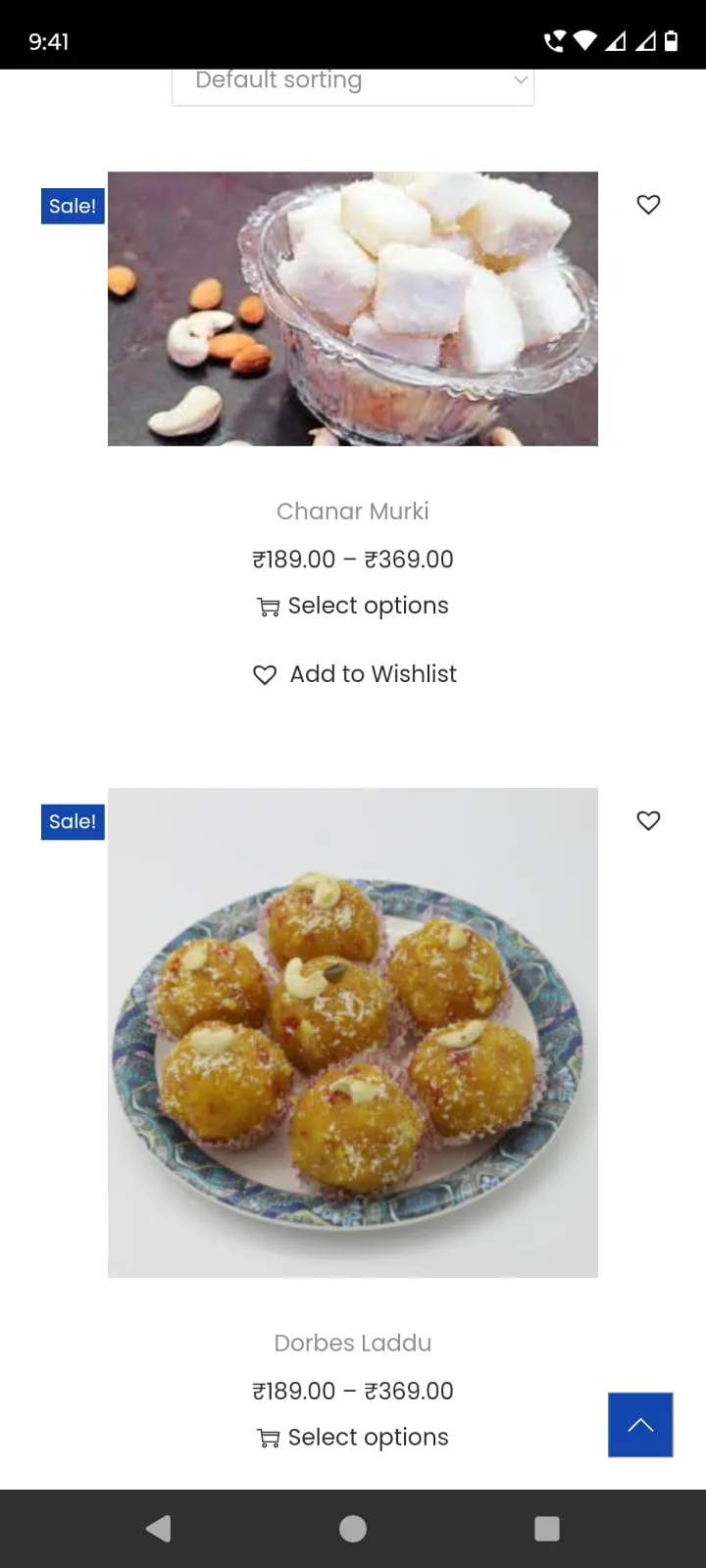706x1568 pixels.
Task: Open Dorbes Laddu product title
Action: click(x=353, y=1343)
